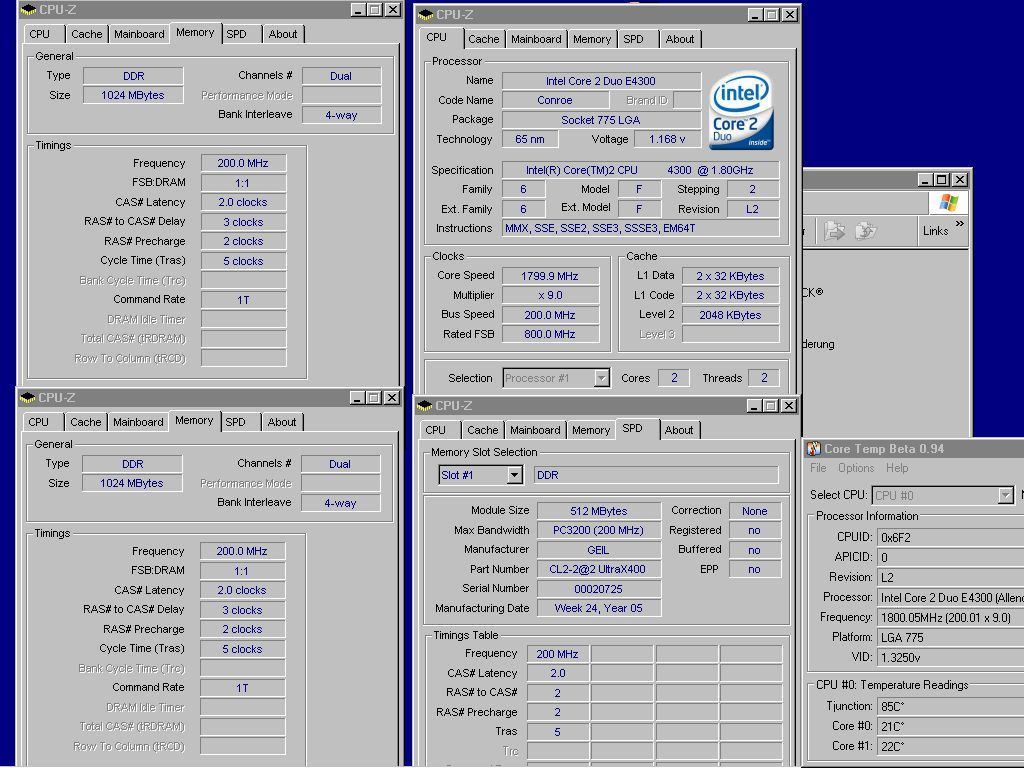Click the Core #0 temperature '21C°'

[x=950, y=726]
